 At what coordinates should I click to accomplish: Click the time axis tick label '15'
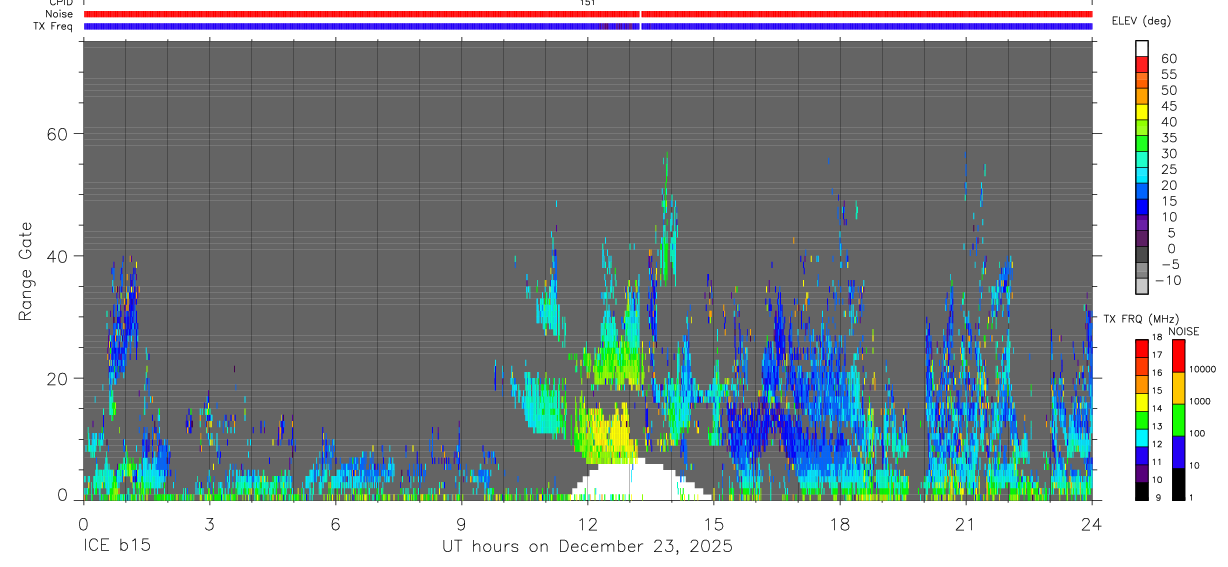tap(713, 524)
